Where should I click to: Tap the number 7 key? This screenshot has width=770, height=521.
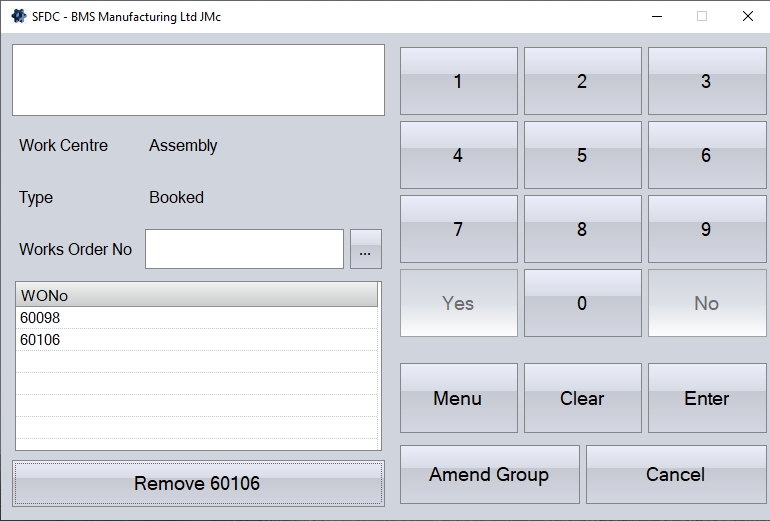[x=458, y=229]
